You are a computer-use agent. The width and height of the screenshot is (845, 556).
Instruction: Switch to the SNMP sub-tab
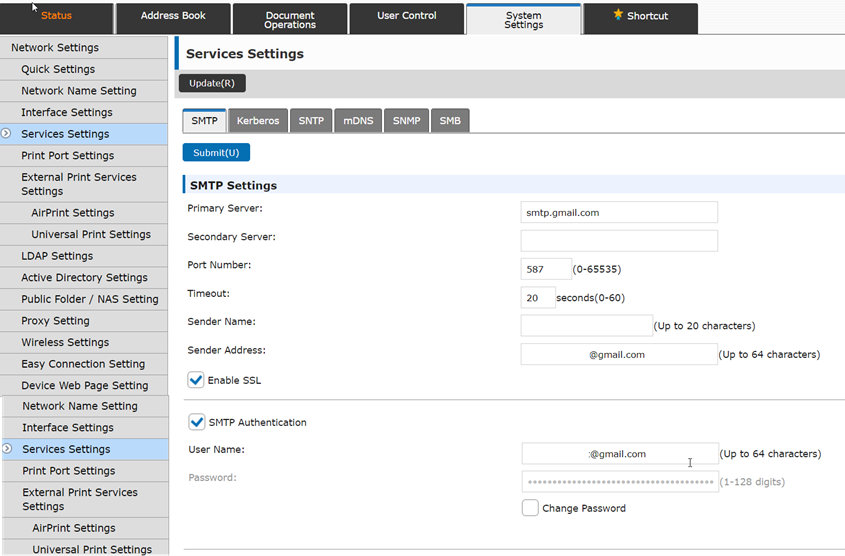coord(406,121)
